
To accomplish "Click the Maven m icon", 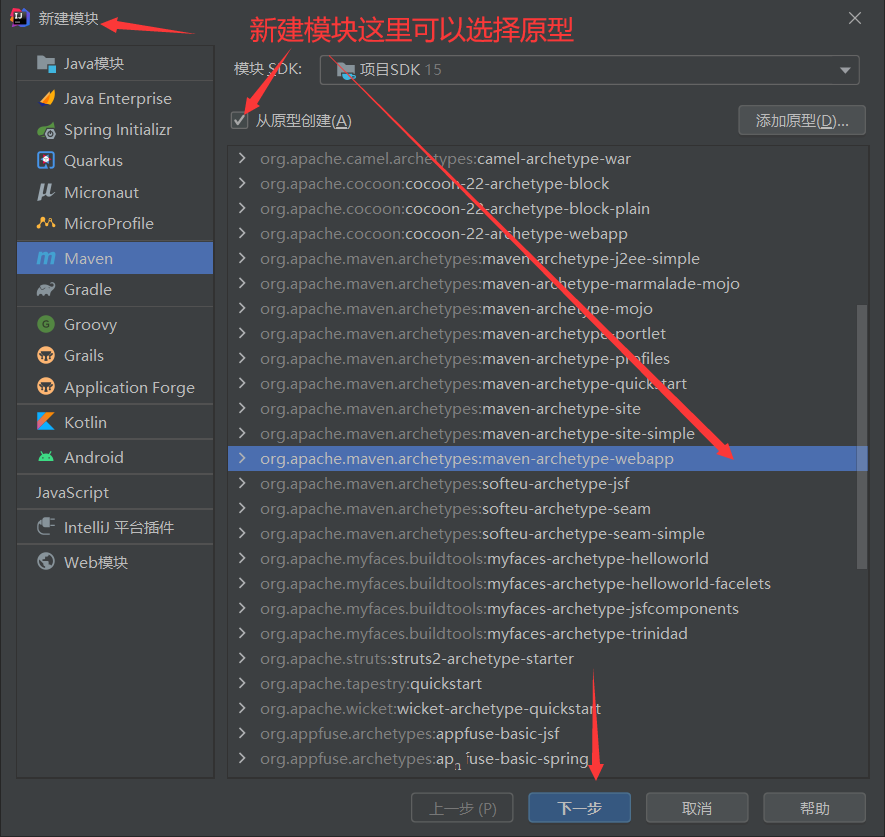I will pyautogui.click(x=46, y=258).
